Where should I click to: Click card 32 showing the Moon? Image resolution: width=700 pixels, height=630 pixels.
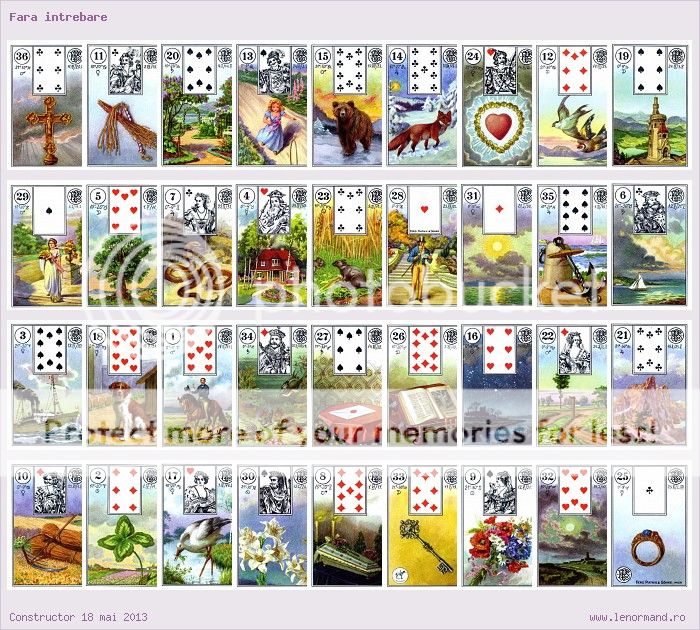point(572,525)
